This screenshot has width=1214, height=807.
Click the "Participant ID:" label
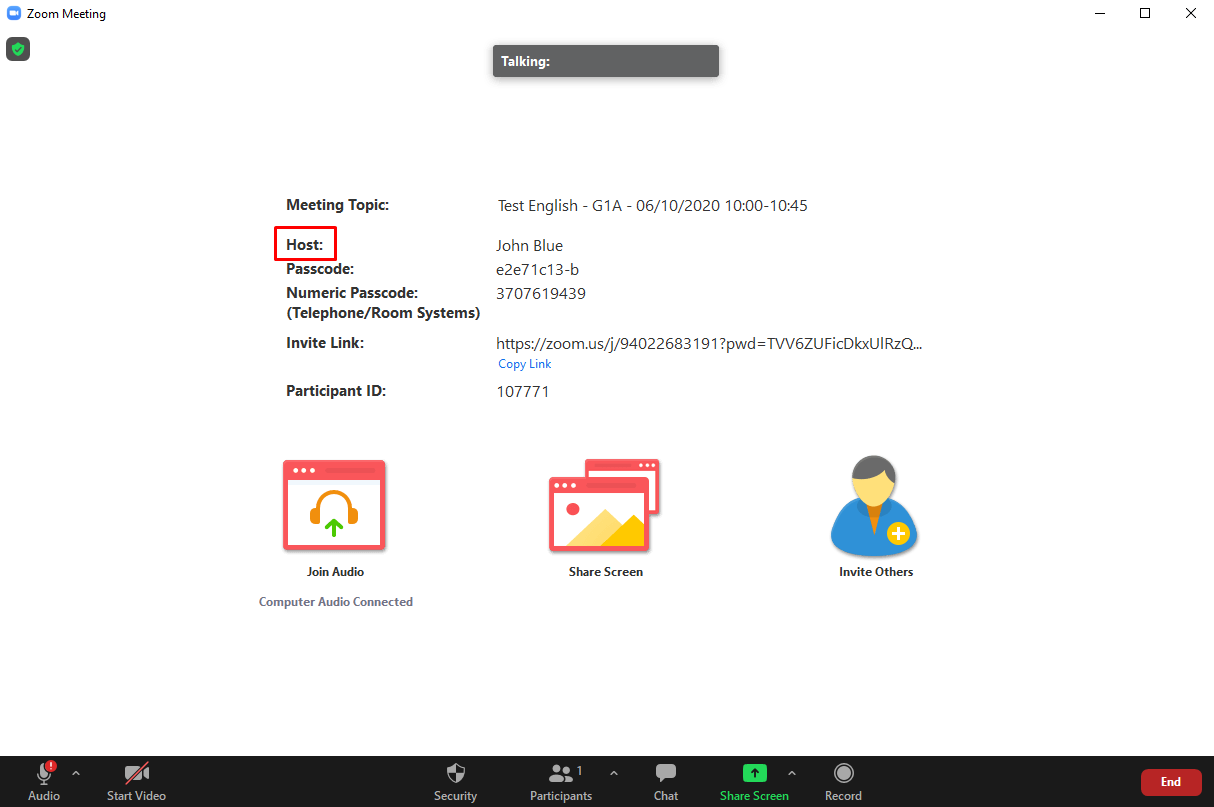pyautogui.click(x=336, y=391)
